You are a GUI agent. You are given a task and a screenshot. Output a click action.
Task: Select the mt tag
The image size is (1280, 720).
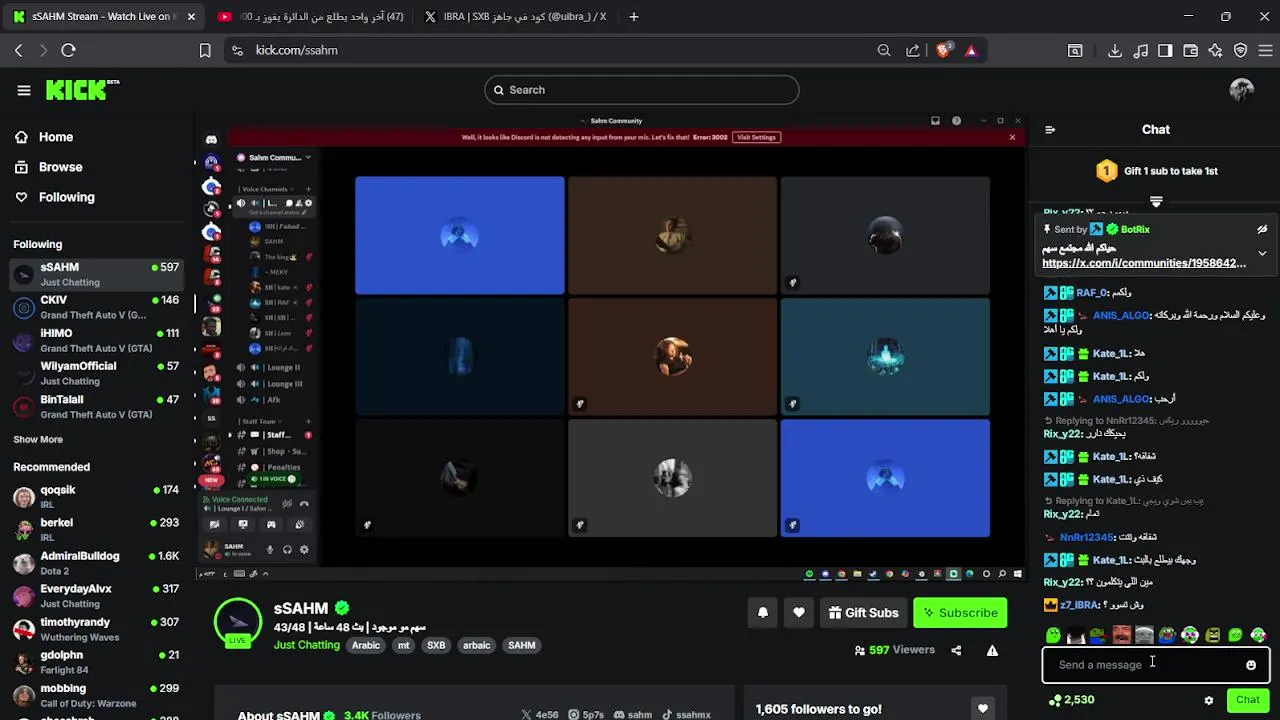(404, 645)
